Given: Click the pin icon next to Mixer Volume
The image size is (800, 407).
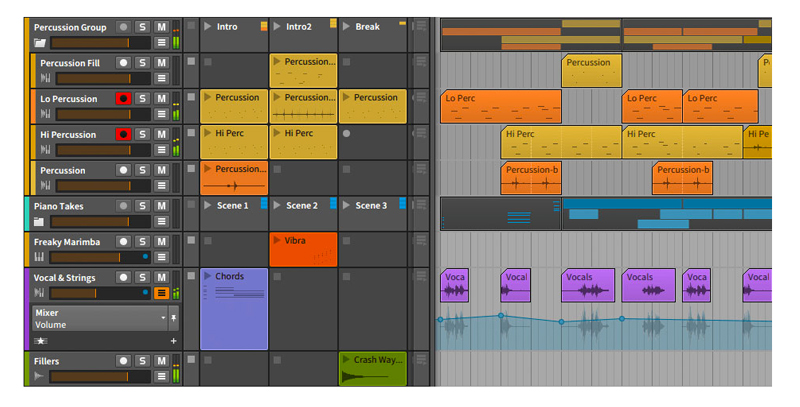Looking at the screenshot, I should (x=174, y=317).
